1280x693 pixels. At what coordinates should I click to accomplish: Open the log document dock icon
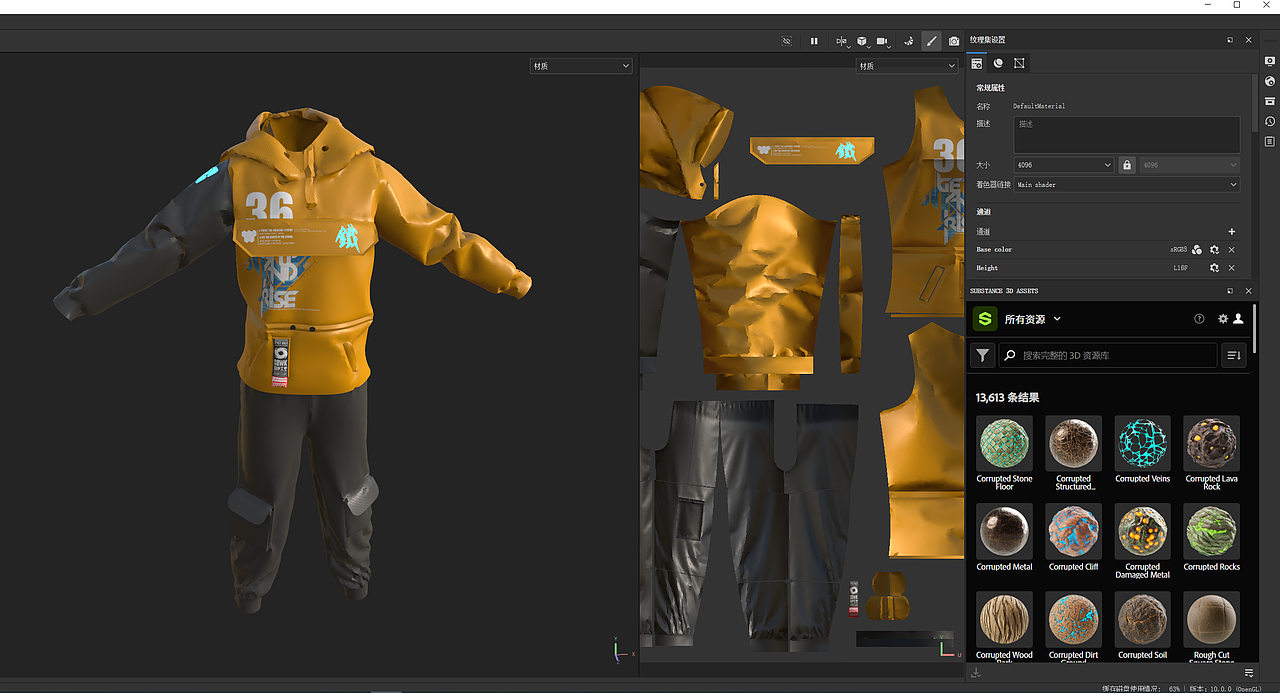(x=1270, y=142)
